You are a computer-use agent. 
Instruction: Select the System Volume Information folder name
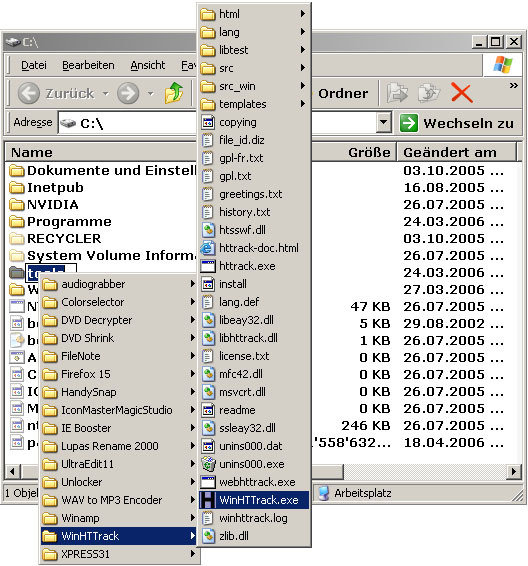(x=112, y=255)
